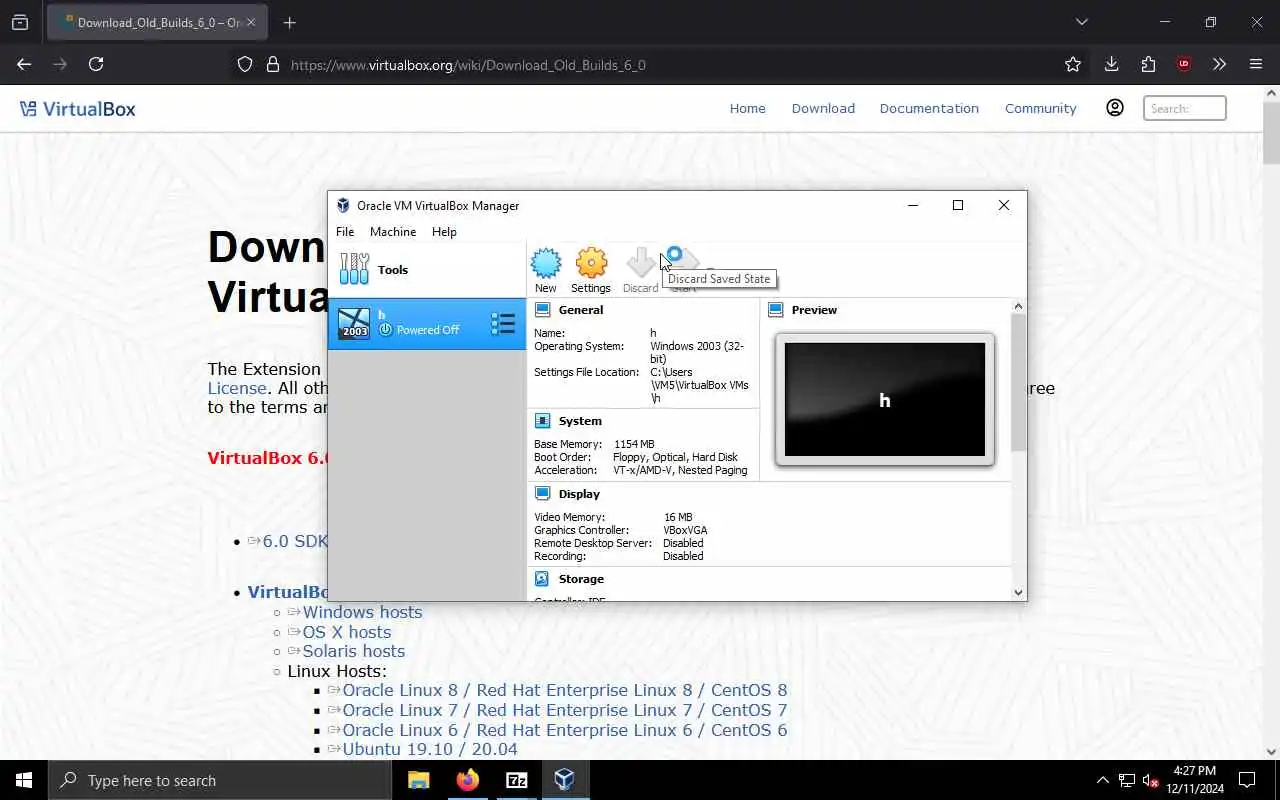The height and width of the screenshot is (800, 1280).
Task: Open the File menu in VirtualBox Manager
Action: pyautogui.click(x=345, y=232)
